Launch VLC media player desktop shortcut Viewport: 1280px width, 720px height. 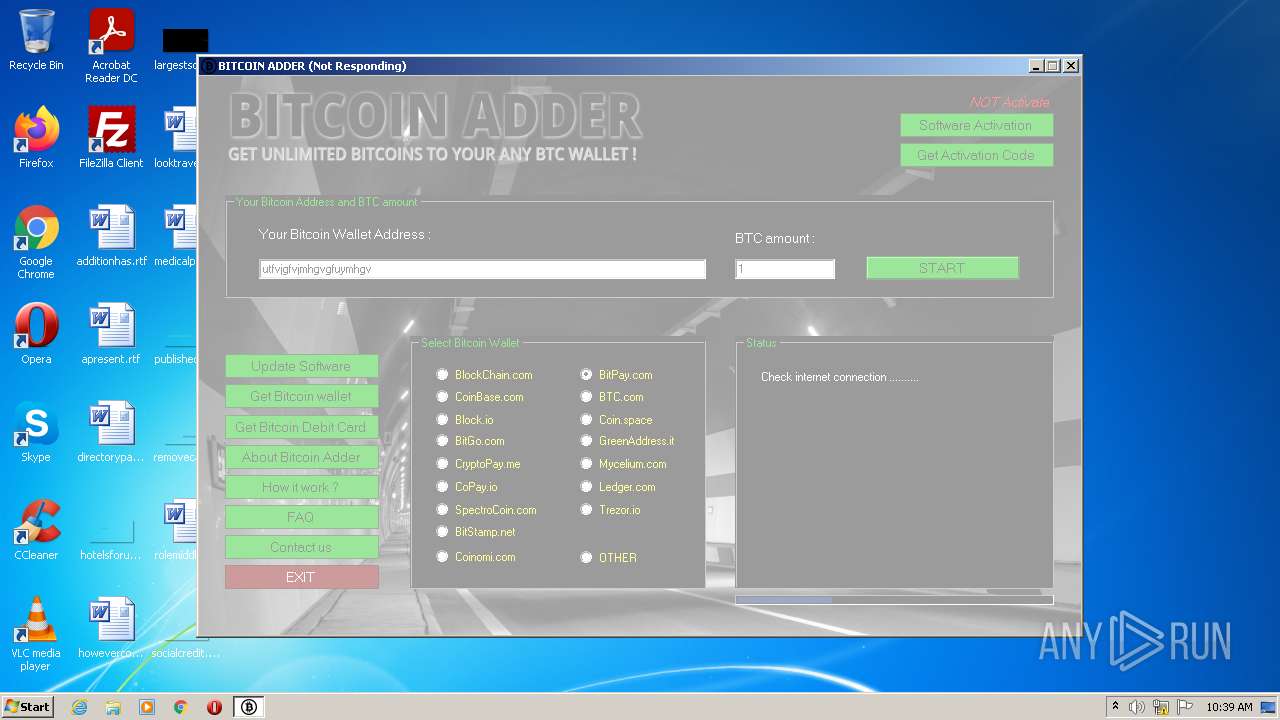[x=36, y=634]
